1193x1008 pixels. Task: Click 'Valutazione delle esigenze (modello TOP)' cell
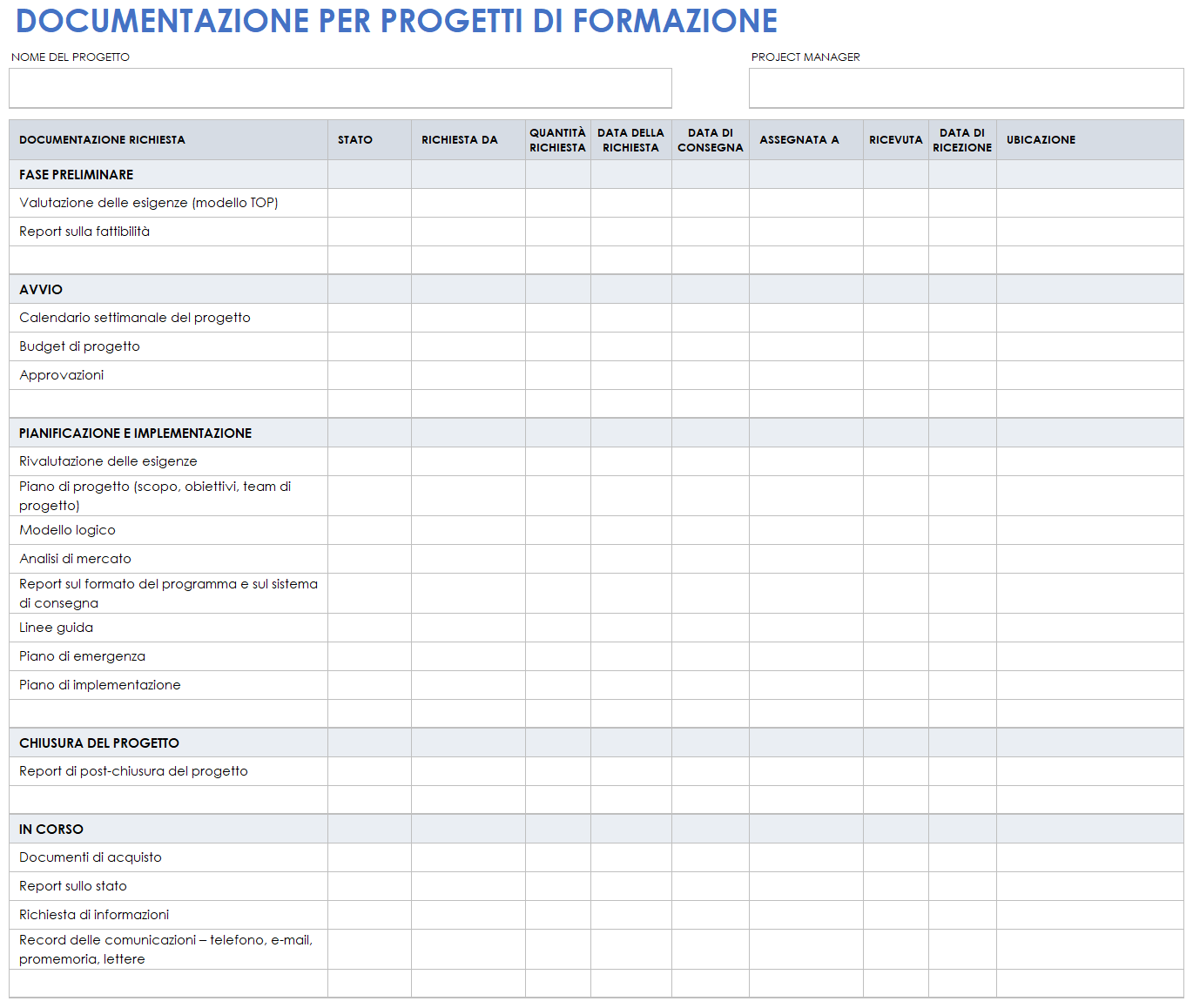[169, 203]
